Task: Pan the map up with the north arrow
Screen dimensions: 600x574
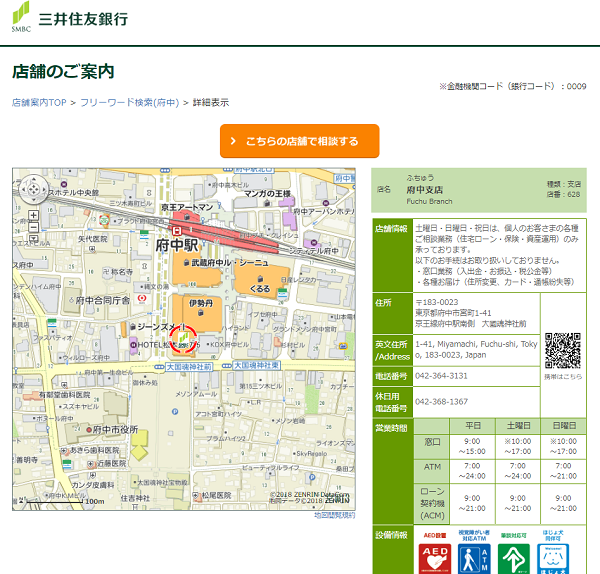Action: (x=34, y=179)
